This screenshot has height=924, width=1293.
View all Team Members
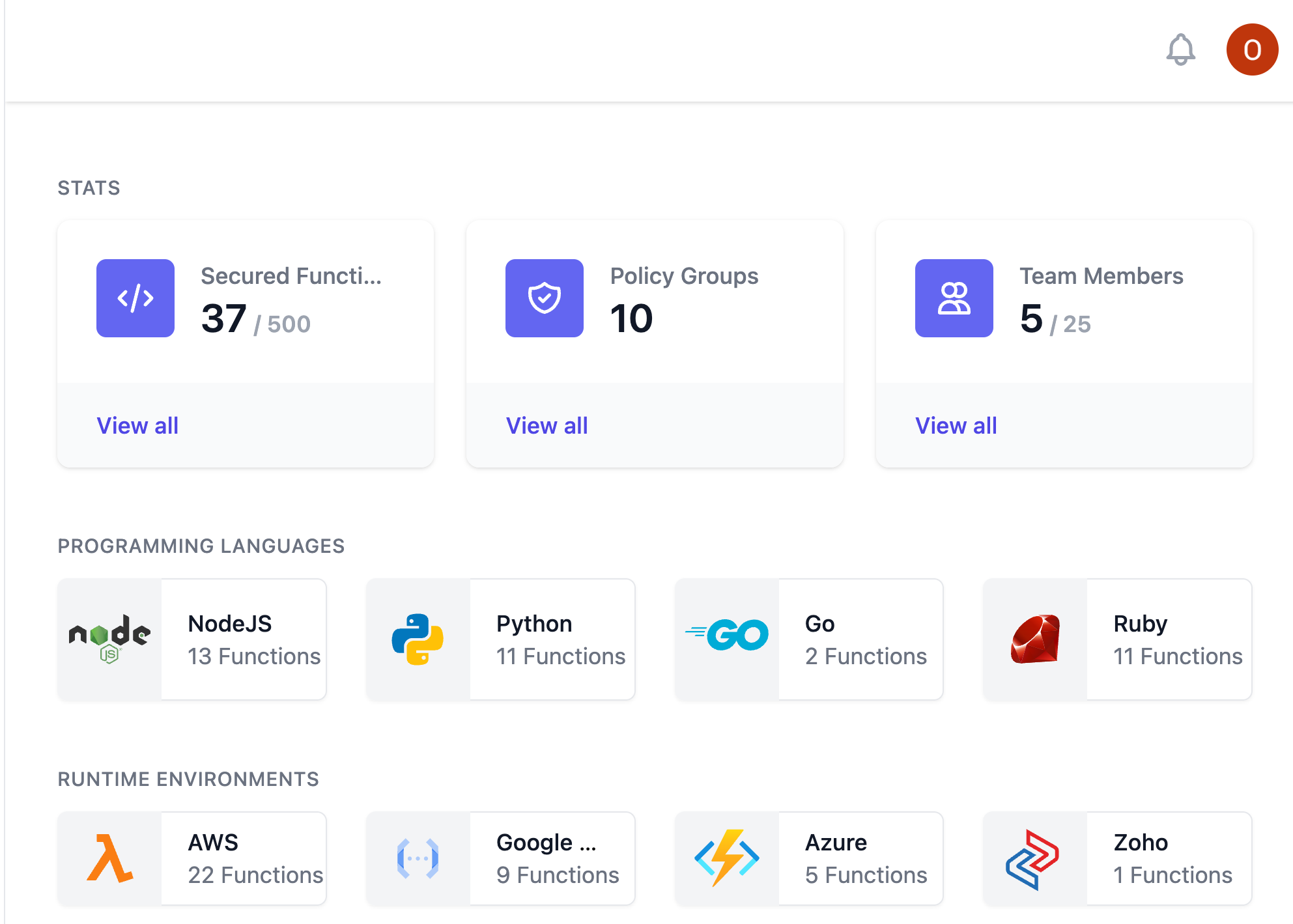956,425
